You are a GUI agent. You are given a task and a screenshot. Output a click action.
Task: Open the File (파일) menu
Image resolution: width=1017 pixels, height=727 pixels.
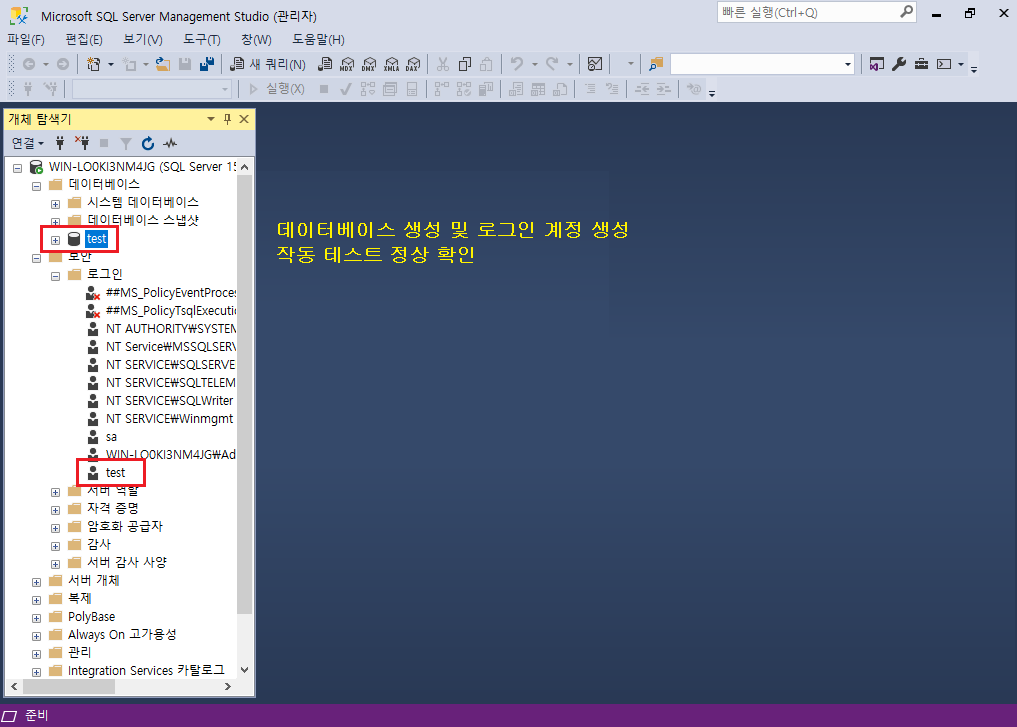(26, 40)
